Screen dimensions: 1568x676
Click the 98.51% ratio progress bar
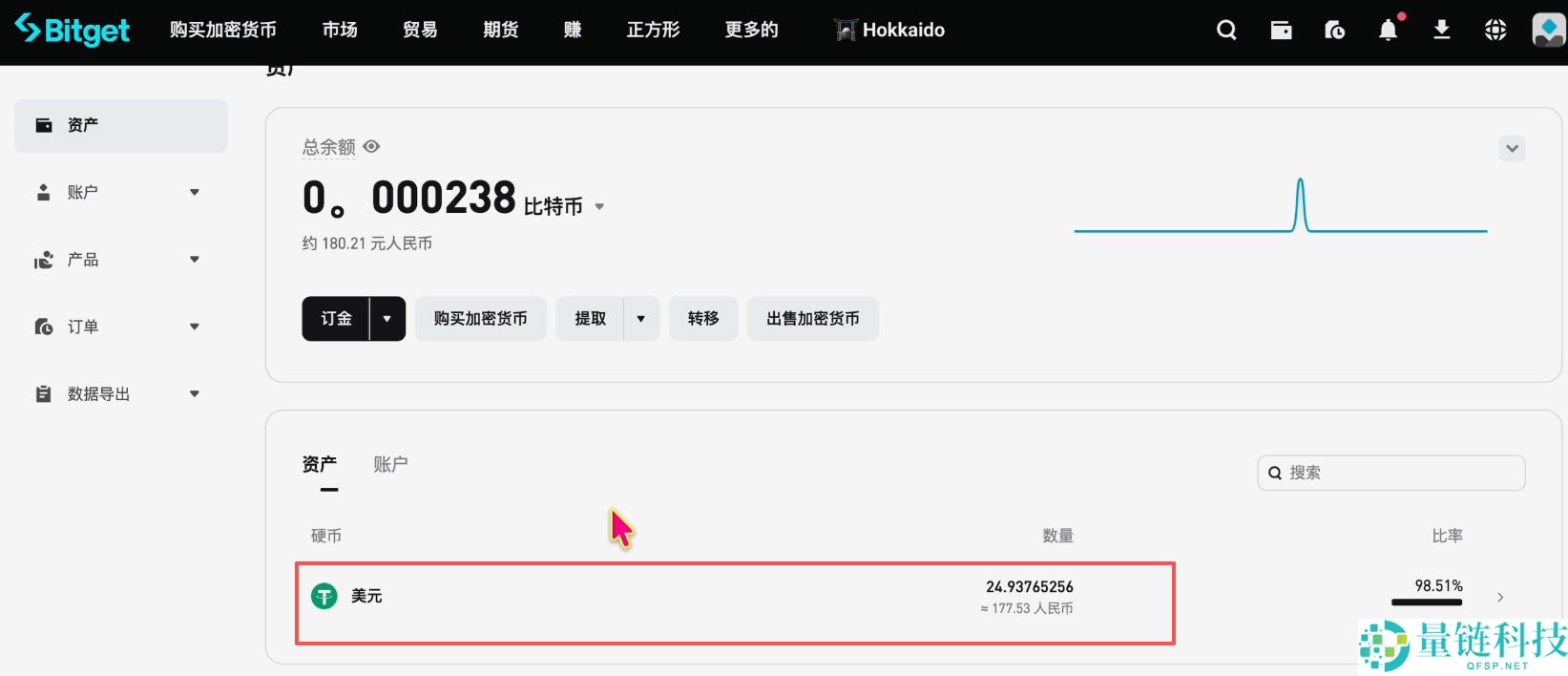[x=1427, y=602]
